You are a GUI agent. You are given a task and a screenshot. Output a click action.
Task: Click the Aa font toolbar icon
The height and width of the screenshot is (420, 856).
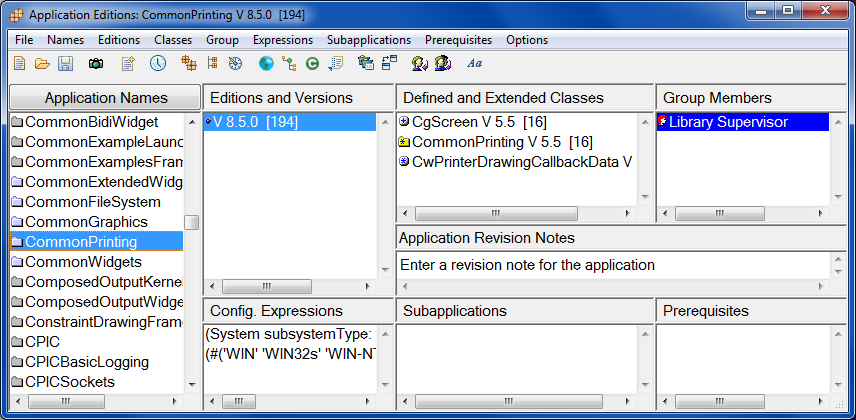[475, 63]
